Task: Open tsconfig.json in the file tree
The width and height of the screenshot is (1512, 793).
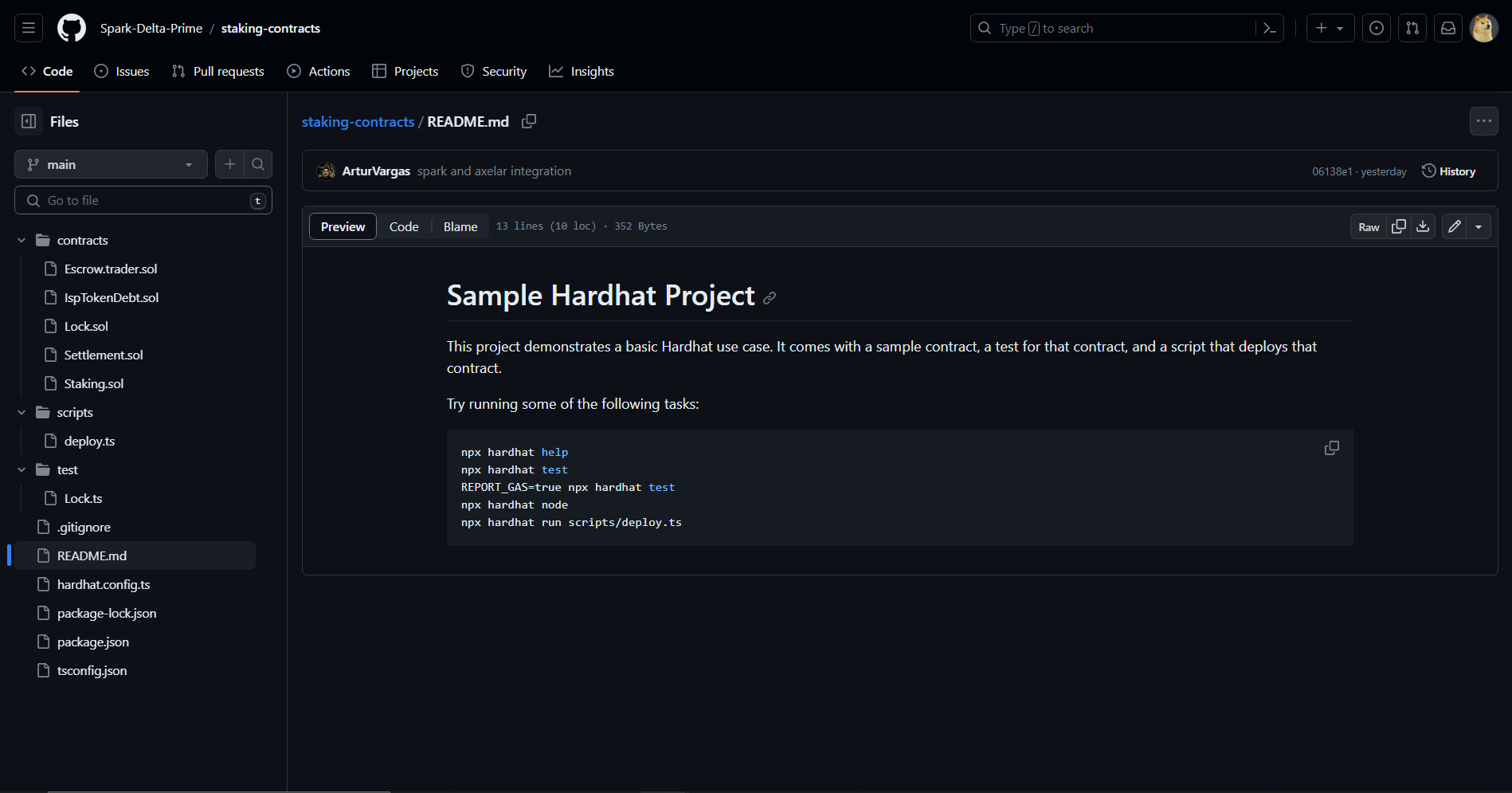Action: (92, 670)
